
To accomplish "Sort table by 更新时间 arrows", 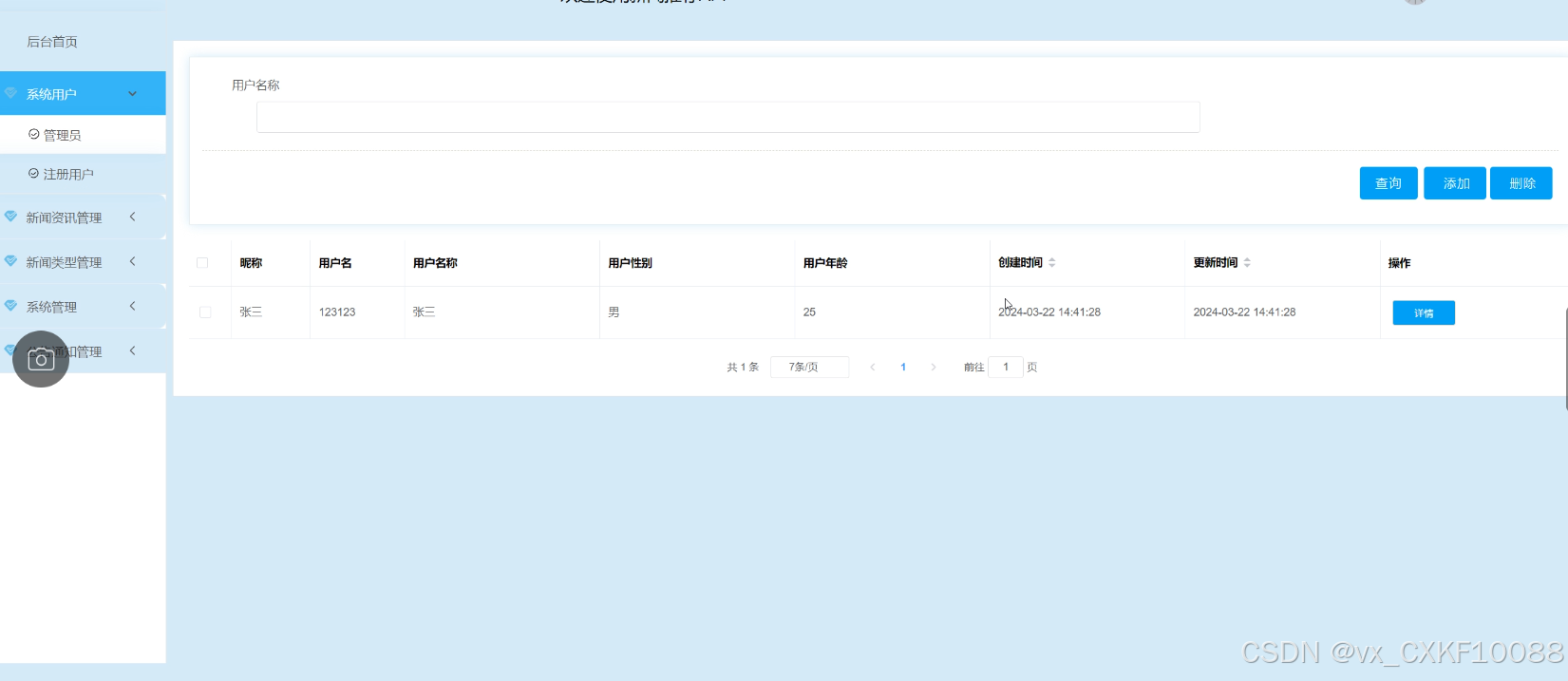I will coord(1247,263).
